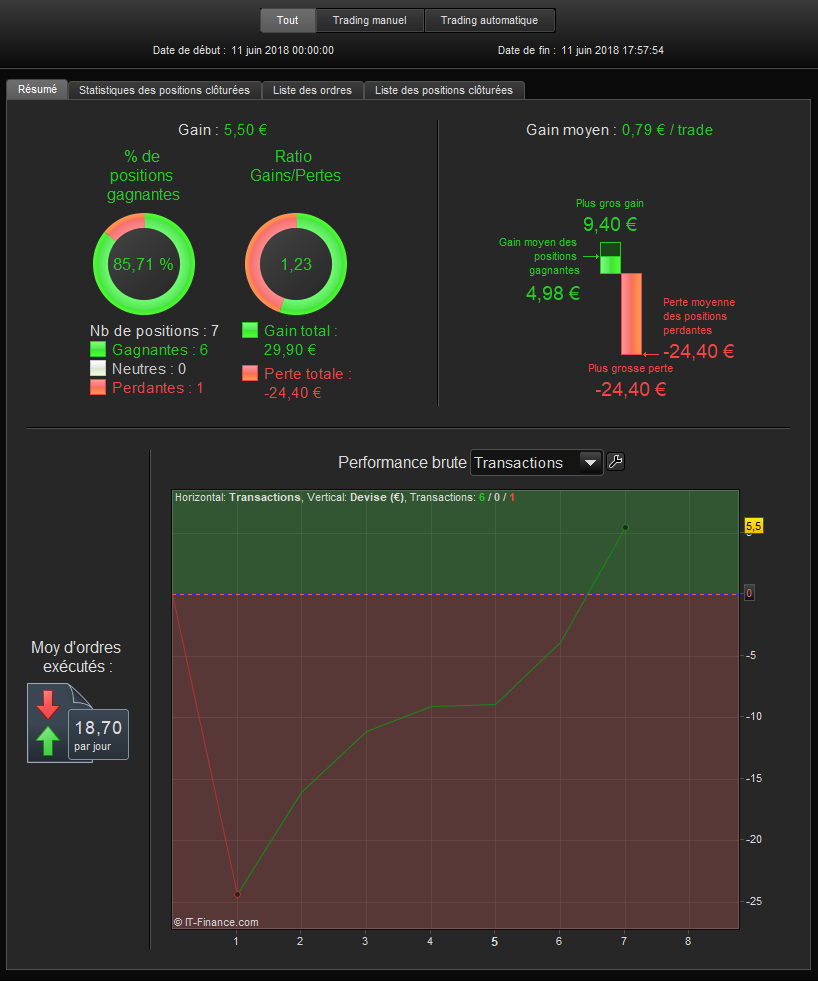Click the red Perdantes legend square
The width and height of the screenshot is (818, 981).
point(98,387)
